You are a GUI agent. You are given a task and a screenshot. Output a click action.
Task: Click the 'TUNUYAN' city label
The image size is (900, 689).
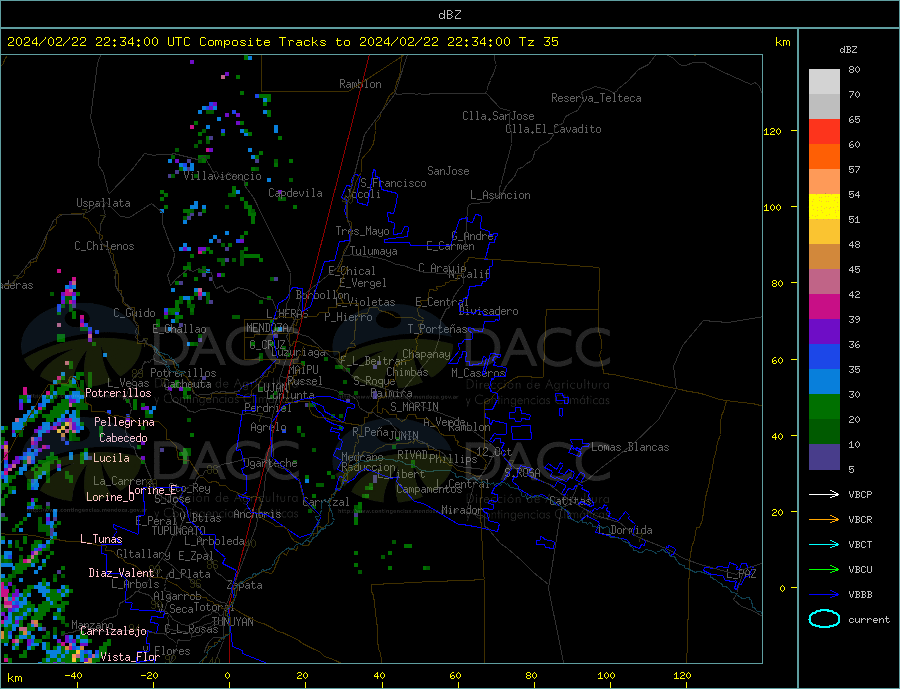tap(232, 622)
